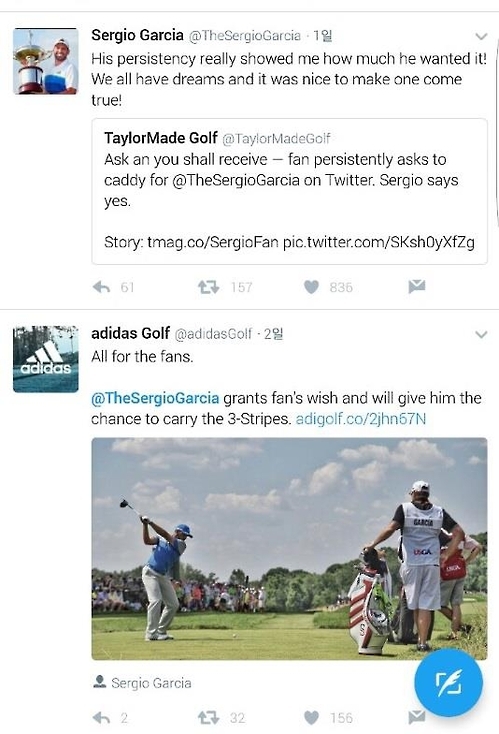Open adidas Golf tweet options chevron

point(481,334)
